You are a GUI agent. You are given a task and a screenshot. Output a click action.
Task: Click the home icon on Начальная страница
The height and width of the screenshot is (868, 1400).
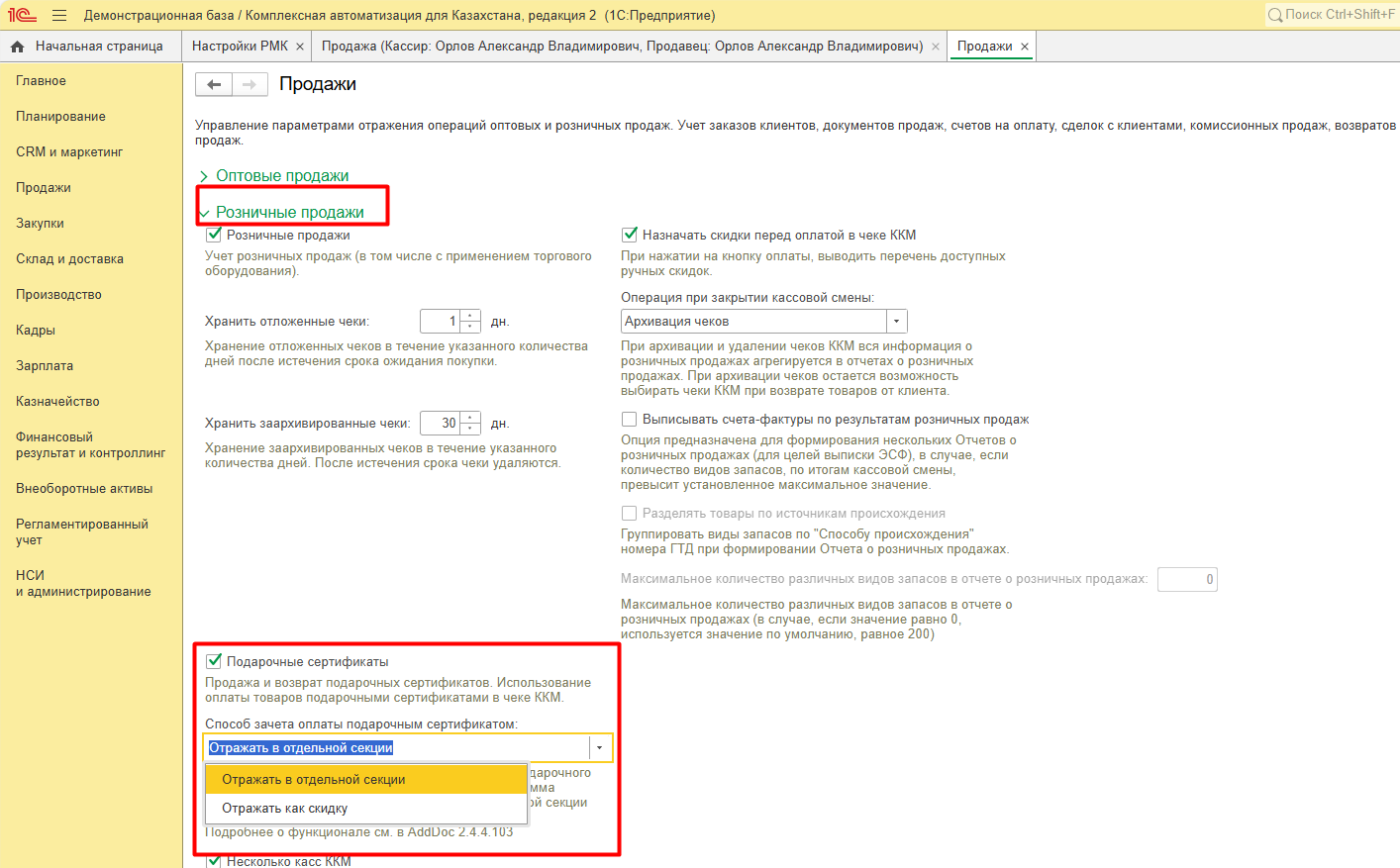point(17,47)
